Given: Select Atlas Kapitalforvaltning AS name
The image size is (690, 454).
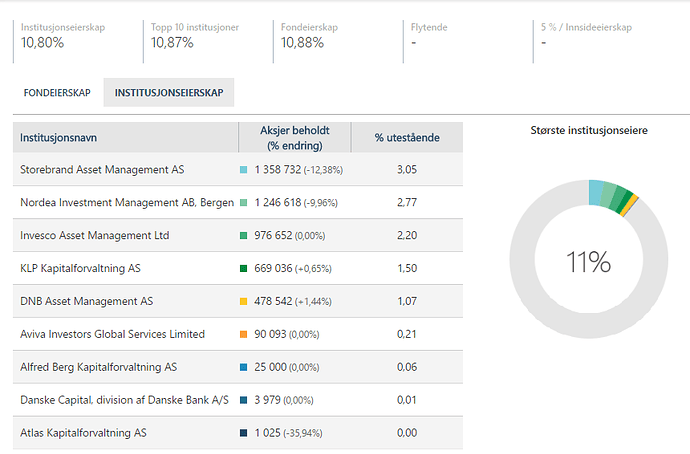Looking at the screenshot, I should tap(83, 433).
